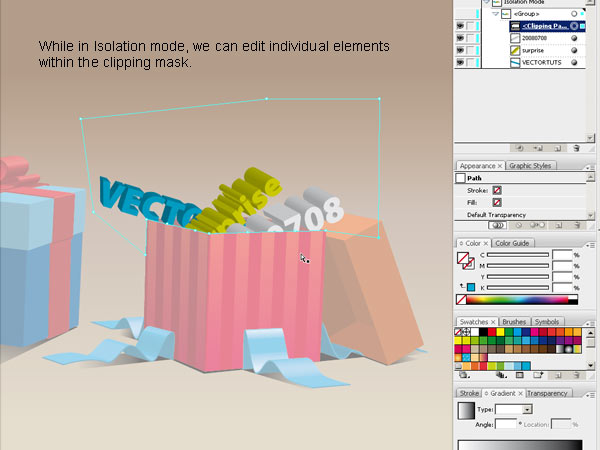This screenshot has height=450, width=600.
Task: Click target circle for 20080708 layer
Action: pyautogui.click(x=574, y=38)
